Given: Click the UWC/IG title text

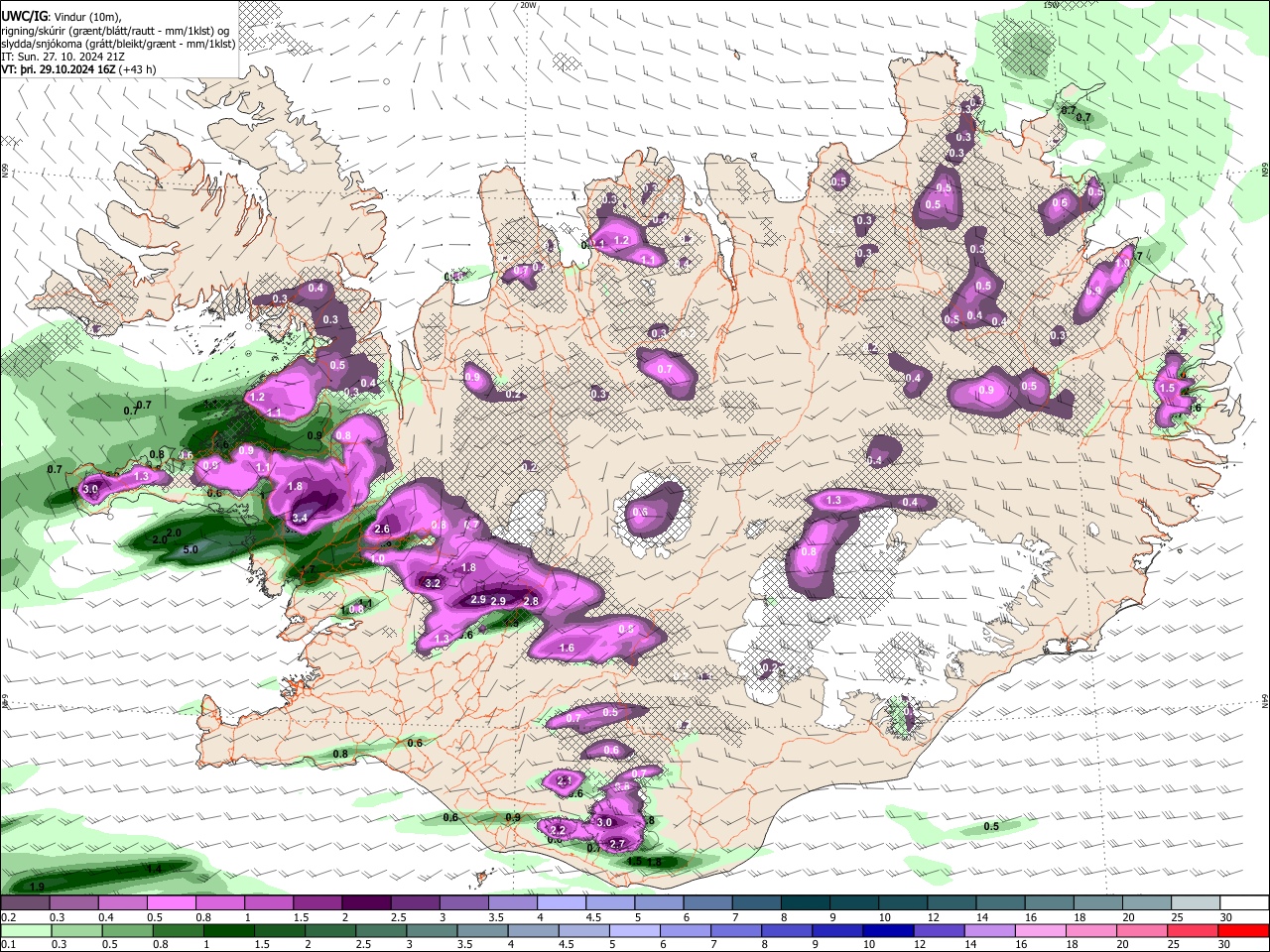Looking at the screenshot, I should coord(24,17).
